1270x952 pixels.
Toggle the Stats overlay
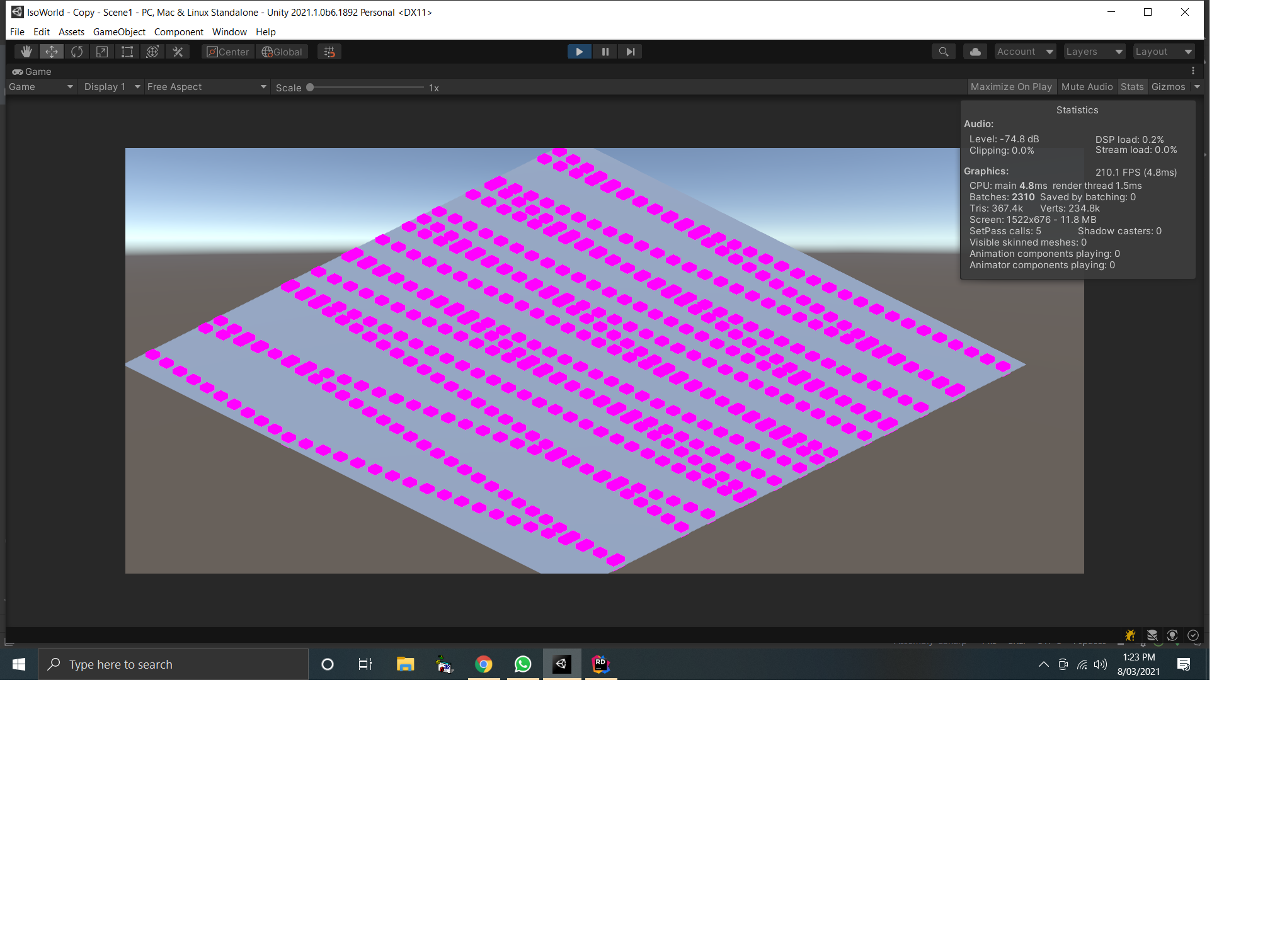pyautogui.click(x=1131, y=87)
